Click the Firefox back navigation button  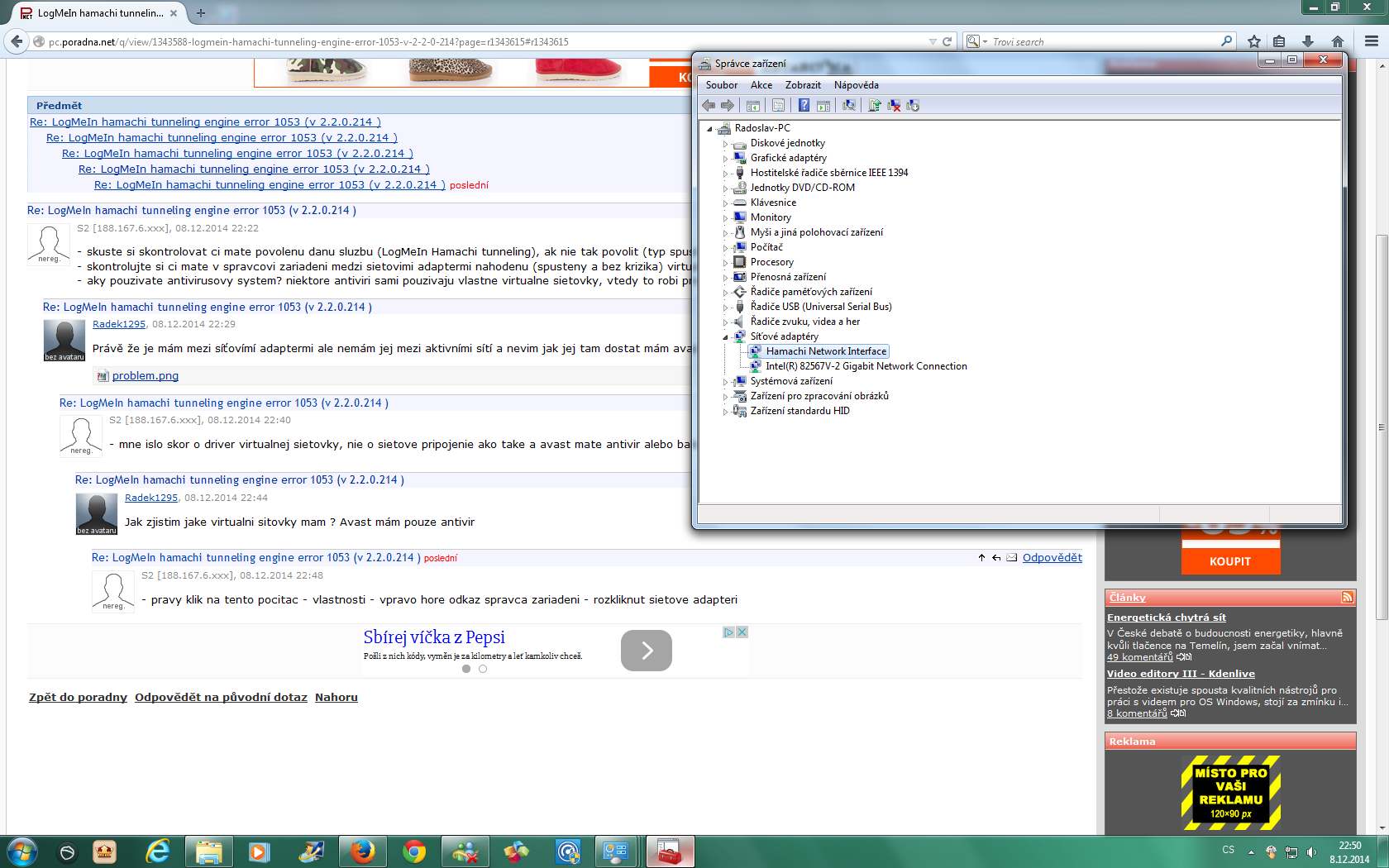point(17,41)
